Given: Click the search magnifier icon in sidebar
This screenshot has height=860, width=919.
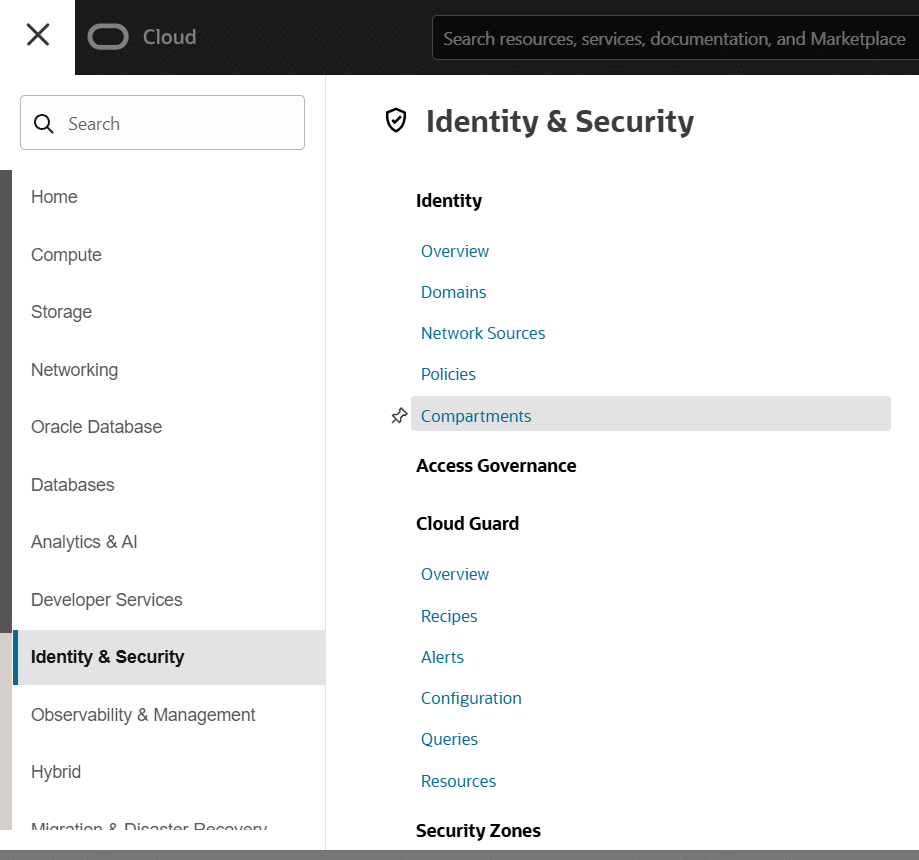Looking at the screenshot, I should 44,124.
